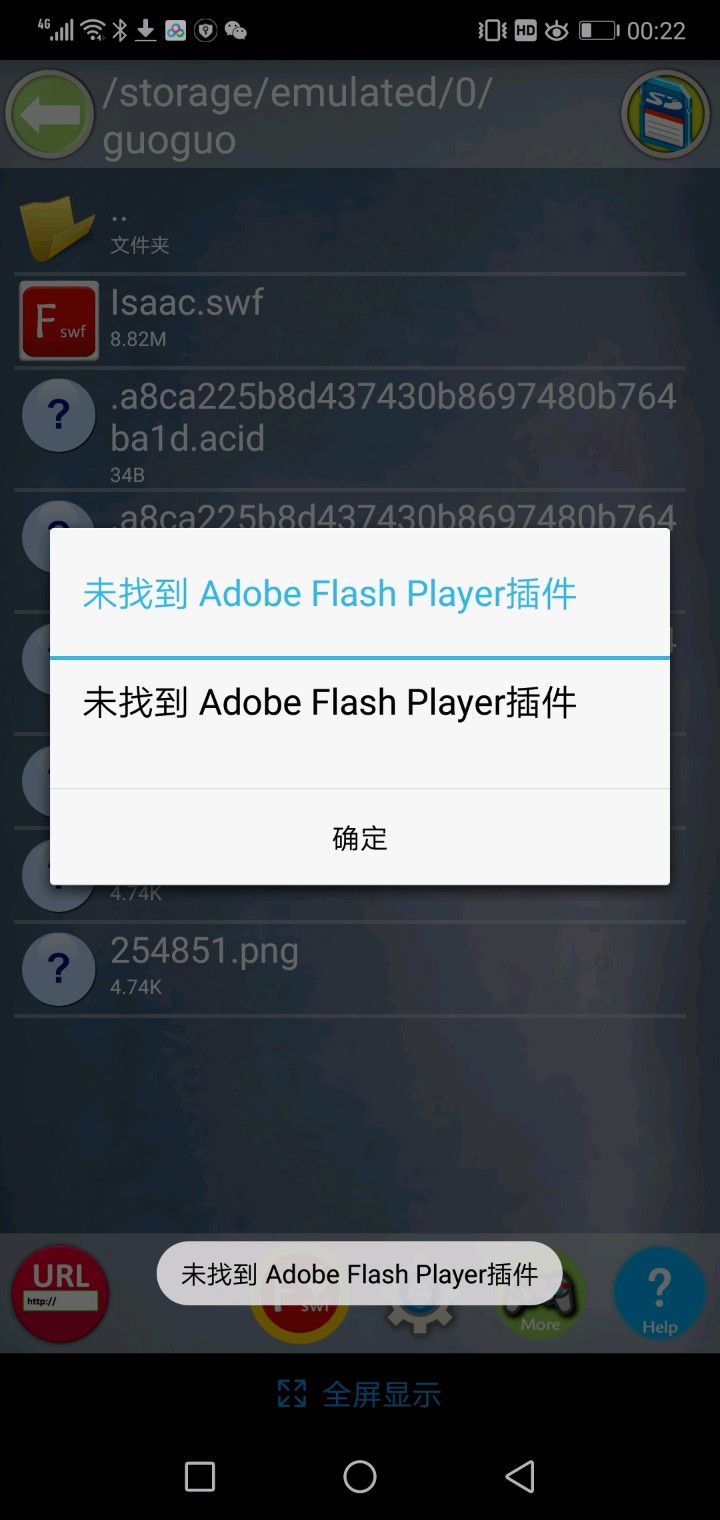
Task: Tap 全屏显示 fullscreen link
Action: pos(381,1394)
